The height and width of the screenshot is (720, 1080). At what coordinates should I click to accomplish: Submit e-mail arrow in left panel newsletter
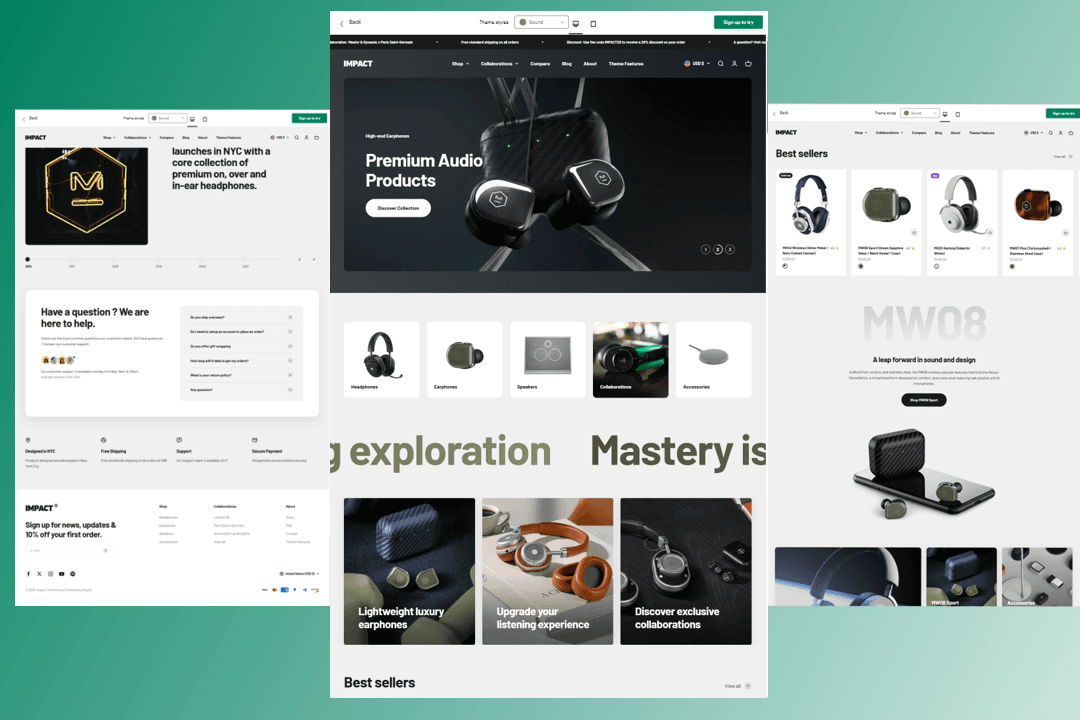[105, 550]
